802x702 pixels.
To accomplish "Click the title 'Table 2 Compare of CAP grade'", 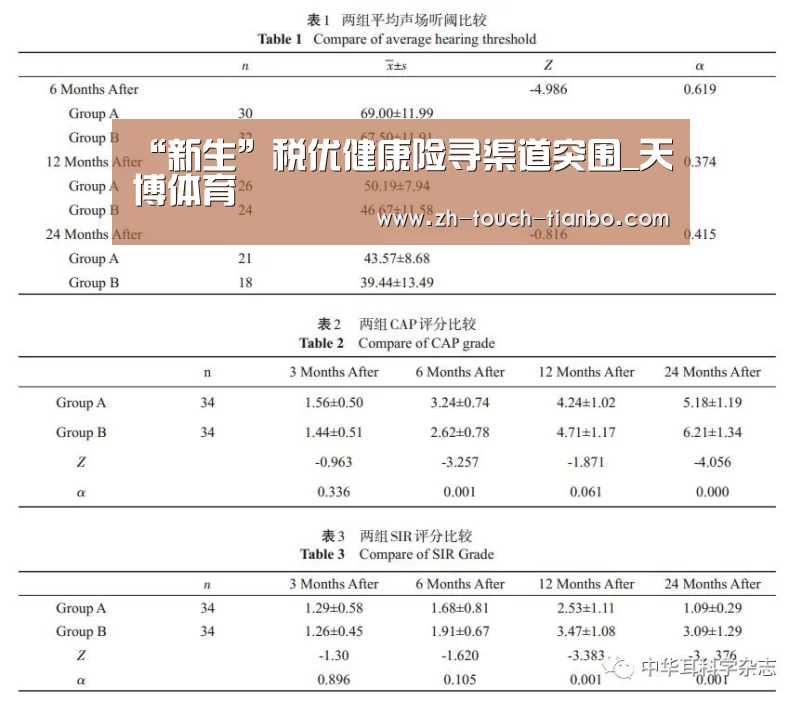I will [x=397, y=343].
